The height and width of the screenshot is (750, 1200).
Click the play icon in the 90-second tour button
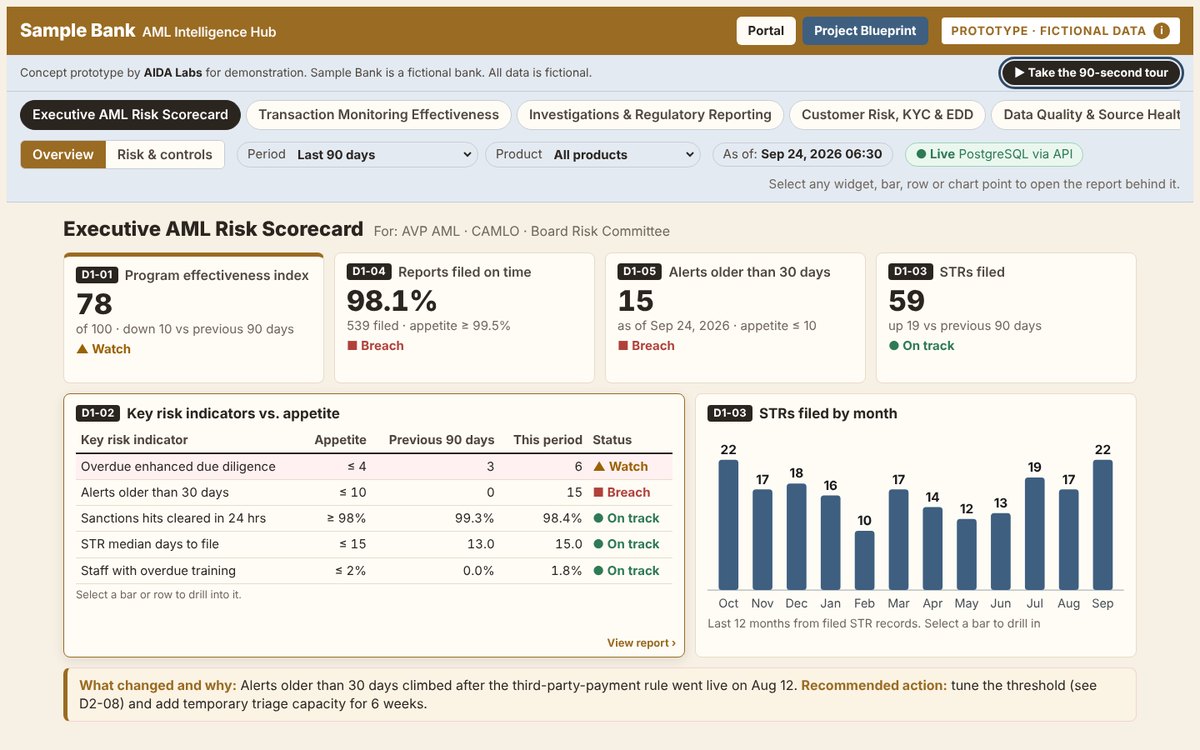(x=1019, y=73)
